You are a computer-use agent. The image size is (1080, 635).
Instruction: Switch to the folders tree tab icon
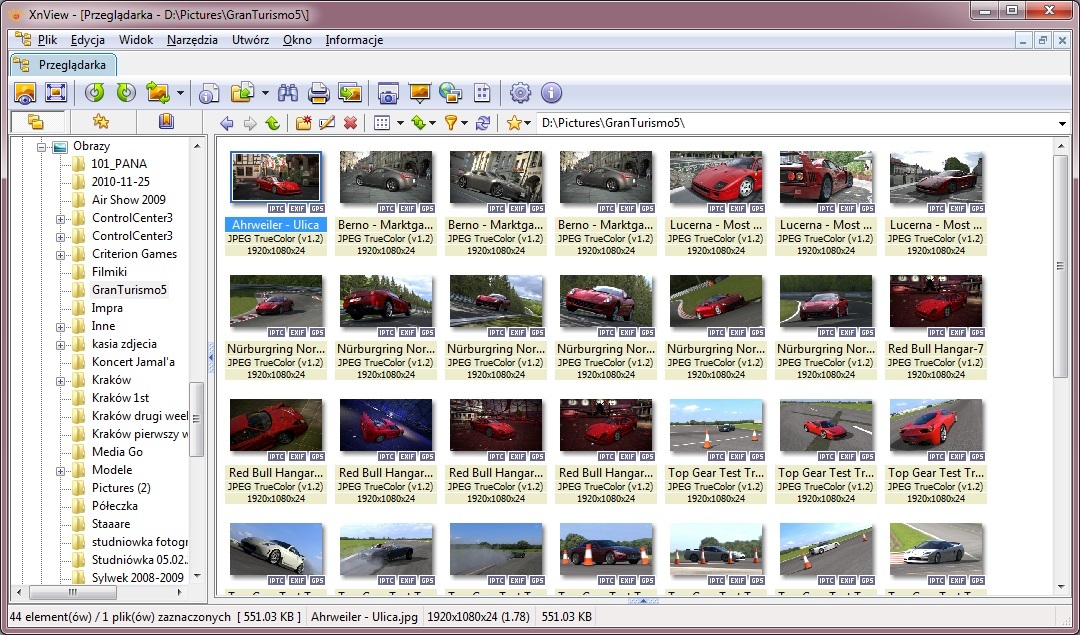click(36, 122)
